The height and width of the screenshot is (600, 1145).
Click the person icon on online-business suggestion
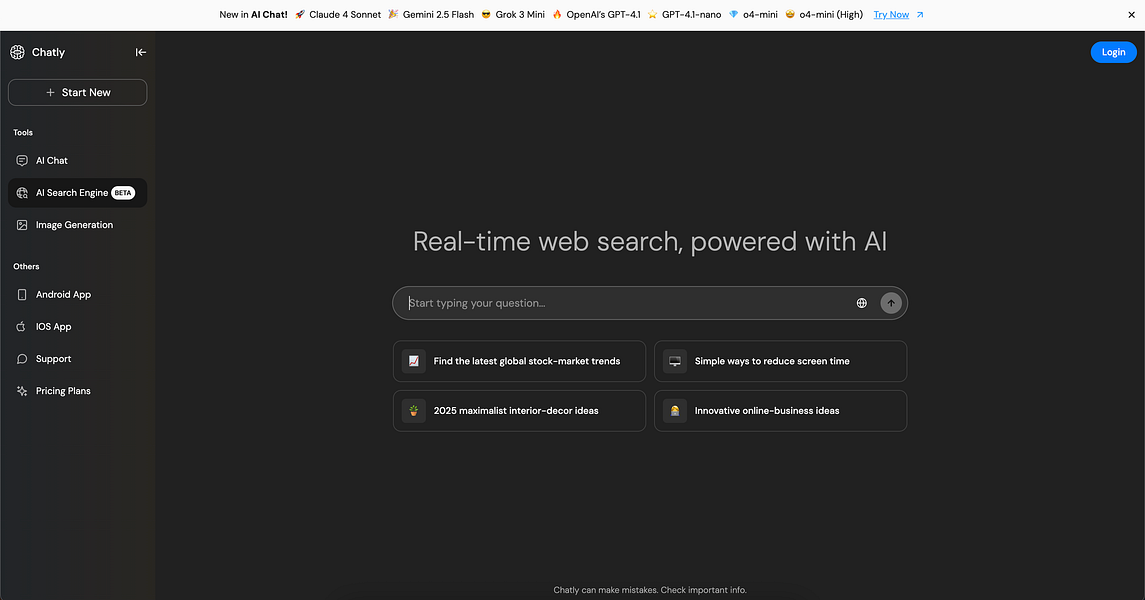(x=675, y=411)
